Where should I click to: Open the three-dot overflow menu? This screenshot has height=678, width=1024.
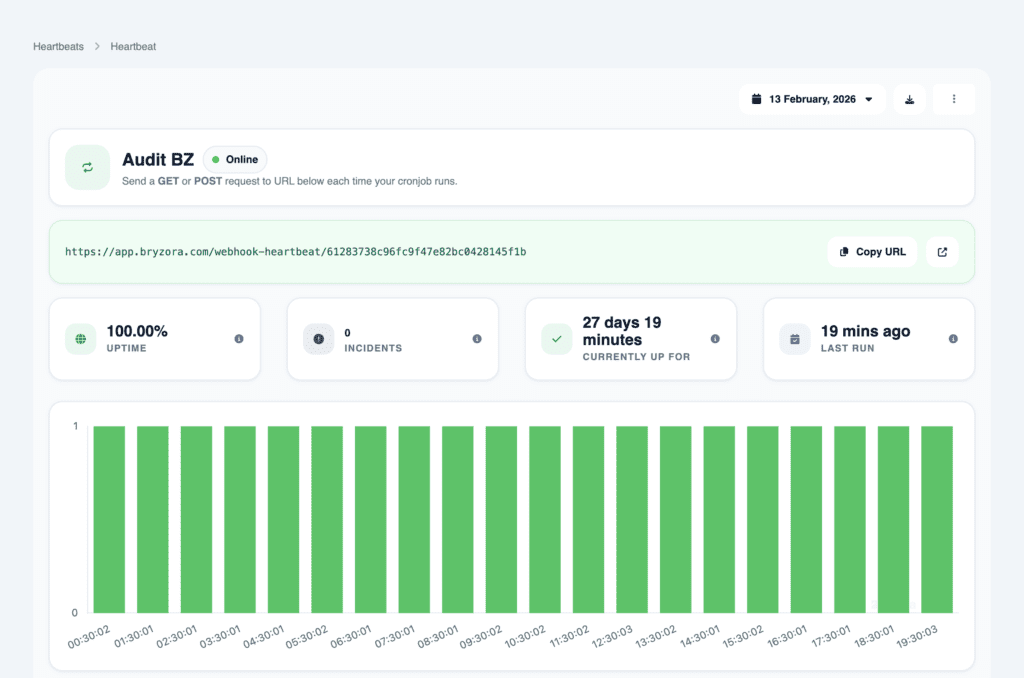pyautogui.click(x=954, y=99)
